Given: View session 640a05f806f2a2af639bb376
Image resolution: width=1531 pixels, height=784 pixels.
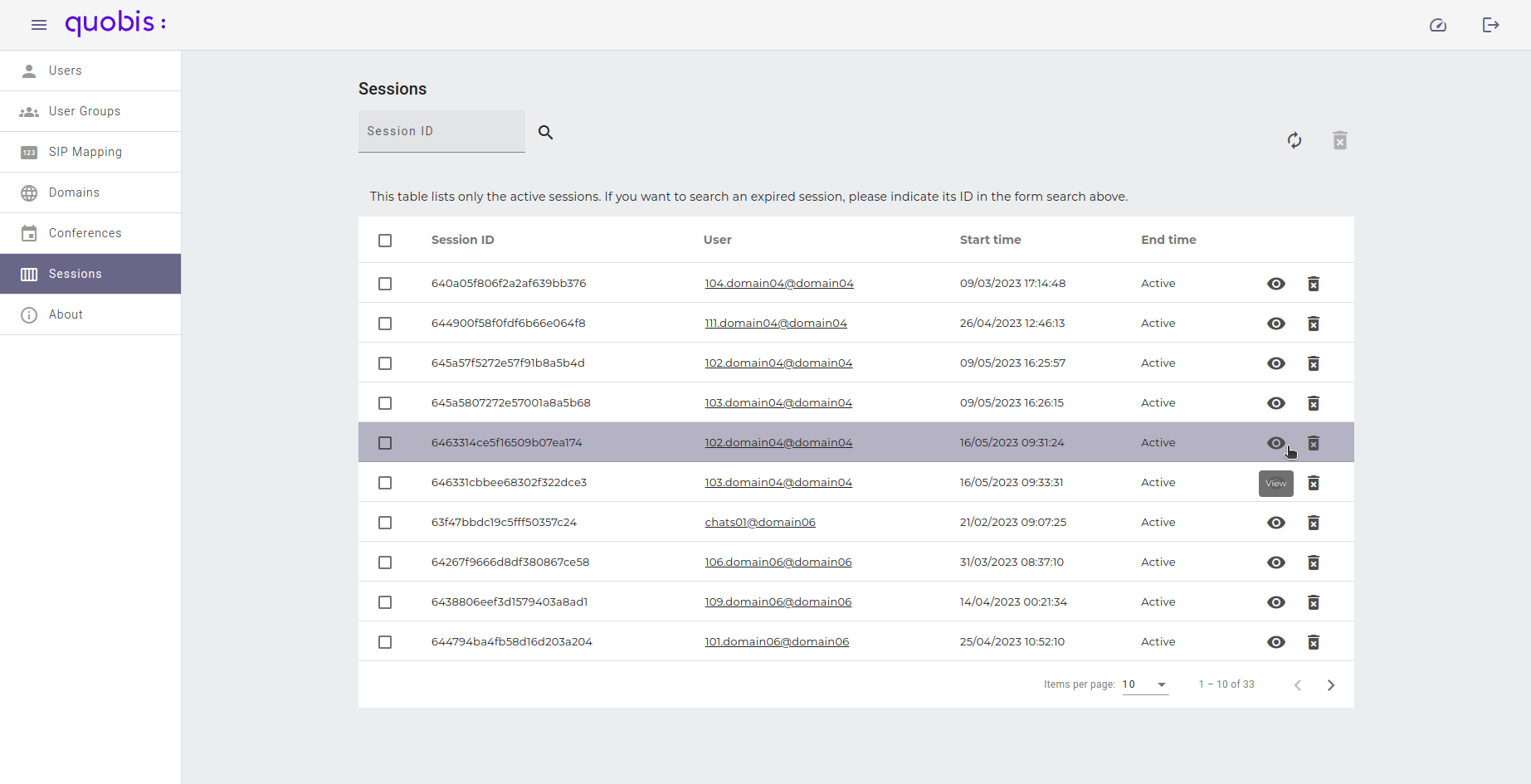Looking at the screenshot, I should tap(1276, 284).
